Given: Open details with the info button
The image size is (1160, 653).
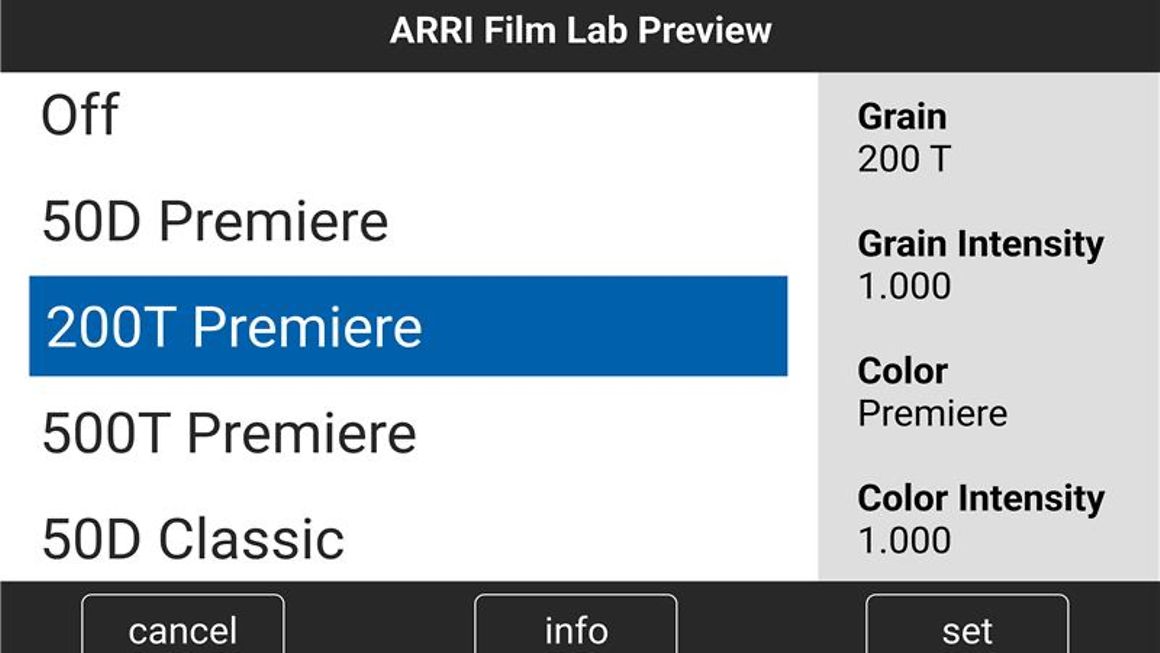Looking at the screenshot, I should (575, 628).
